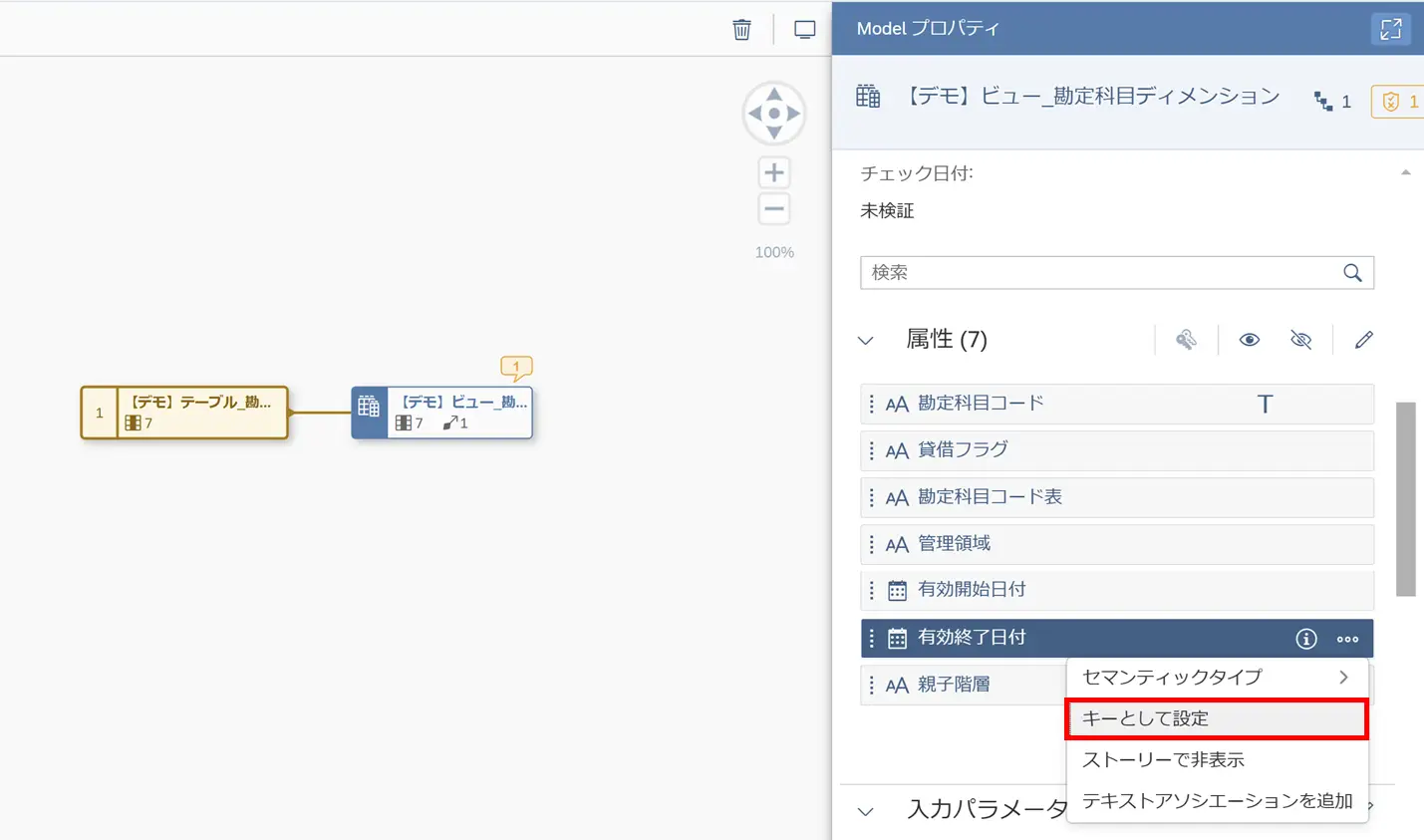
Task: Hide attributes with the crossed-eye icon
Action: [x=1300, y=340]
